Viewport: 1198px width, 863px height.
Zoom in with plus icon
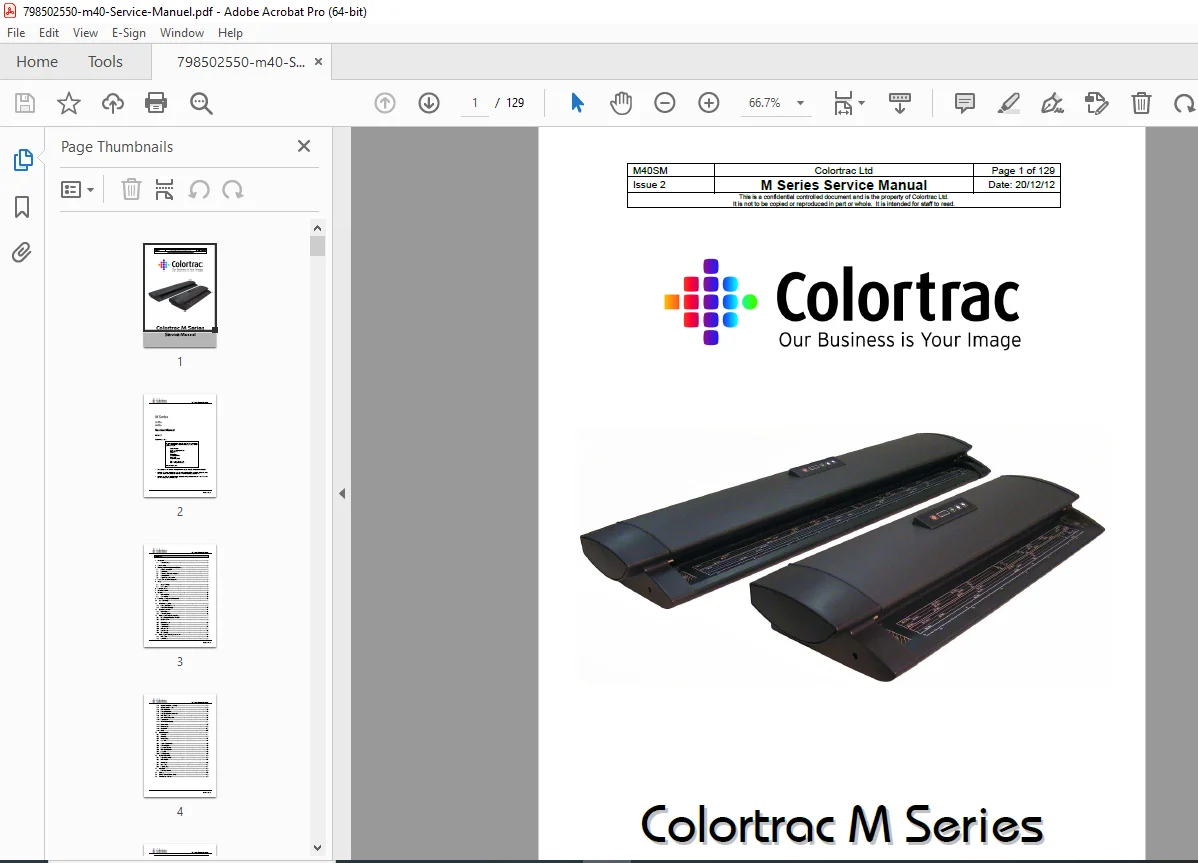(x=709, y=103)
